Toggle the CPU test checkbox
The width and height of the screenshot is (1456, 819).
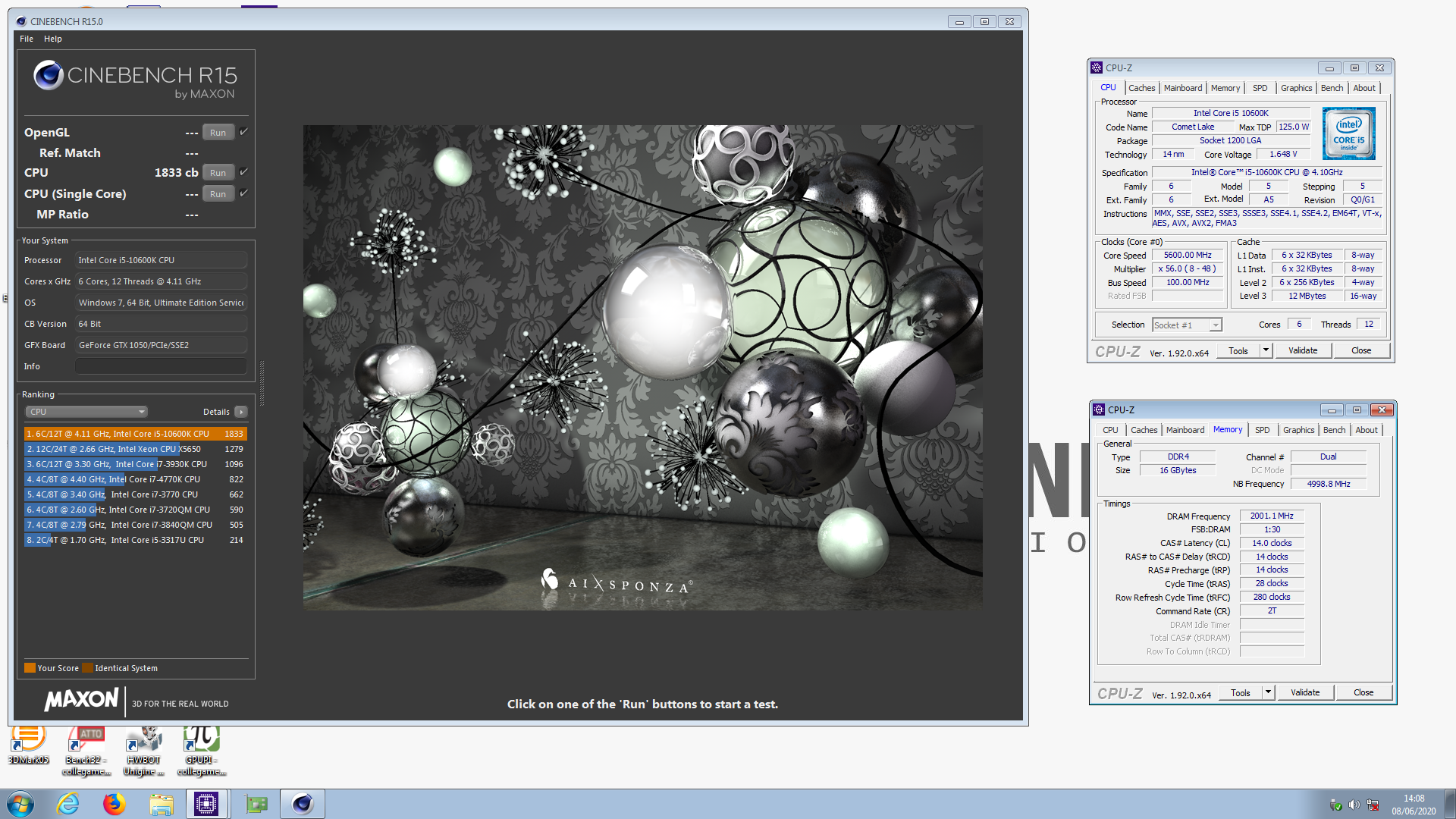tap(243, 172)
